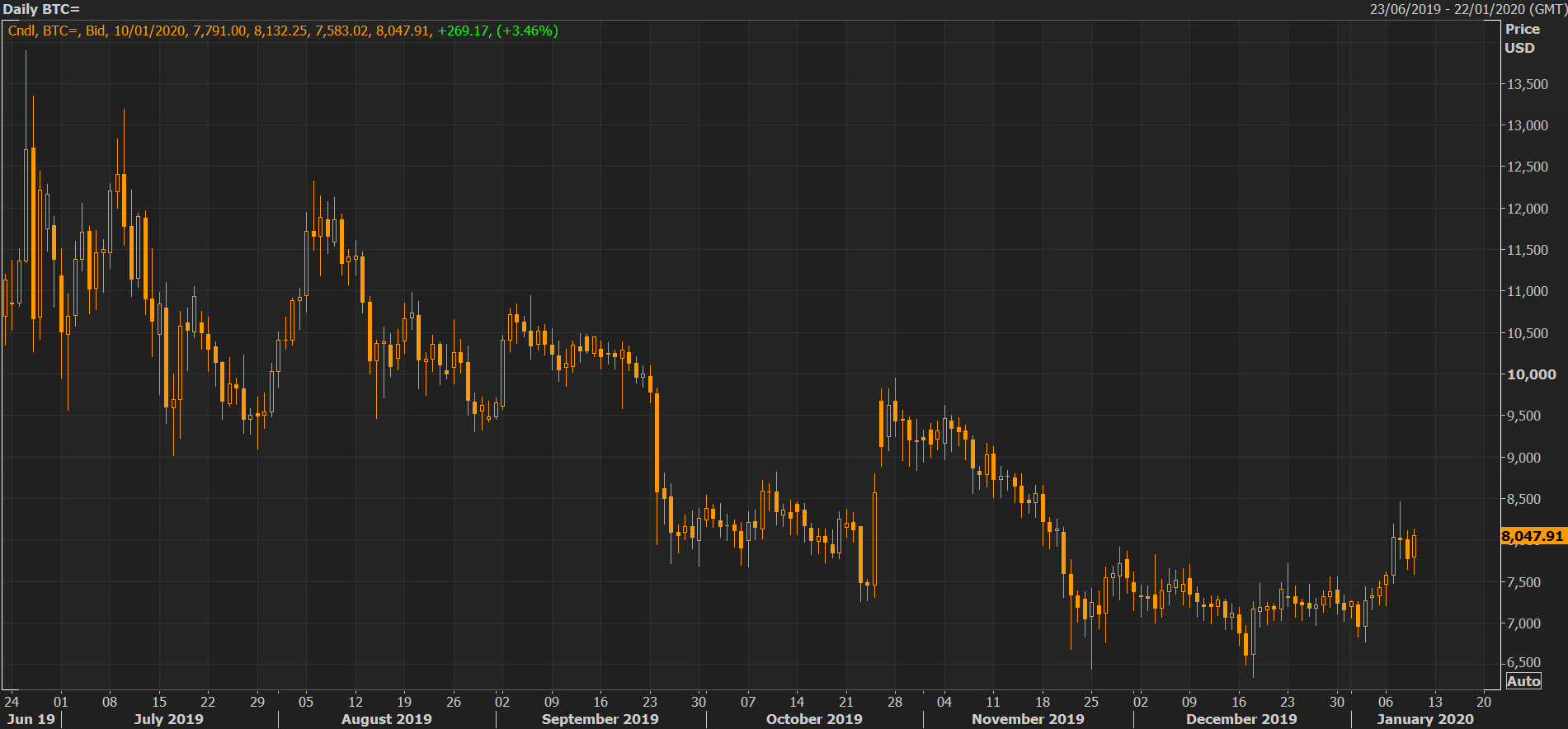The image size is (1568, 729).
Task: Click the 'August 2019' month label
Action: tap(387, 719)
